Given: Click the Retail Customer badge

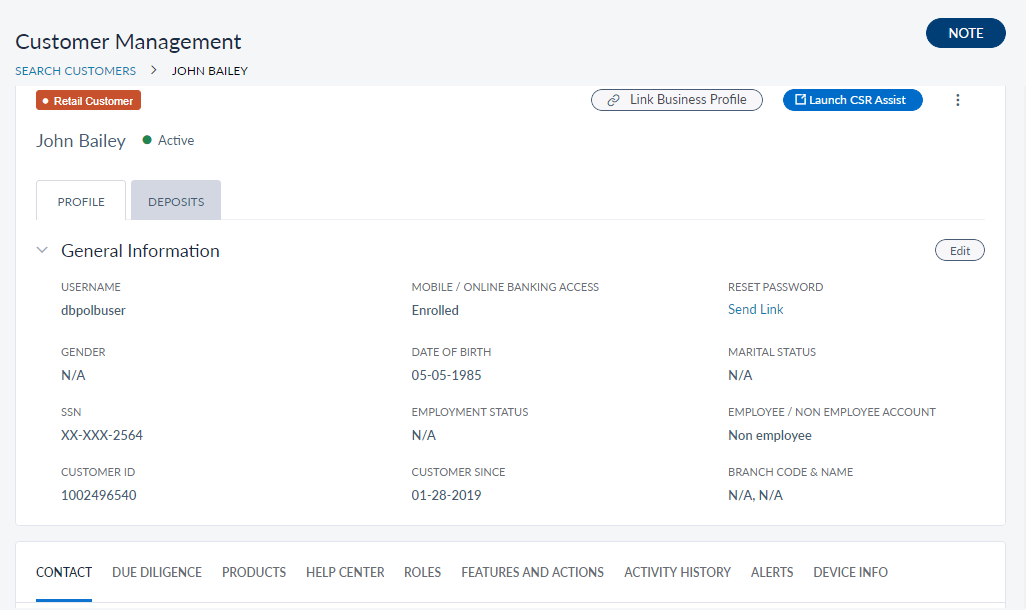Looking at the screenshot, I should coord(89,101).
